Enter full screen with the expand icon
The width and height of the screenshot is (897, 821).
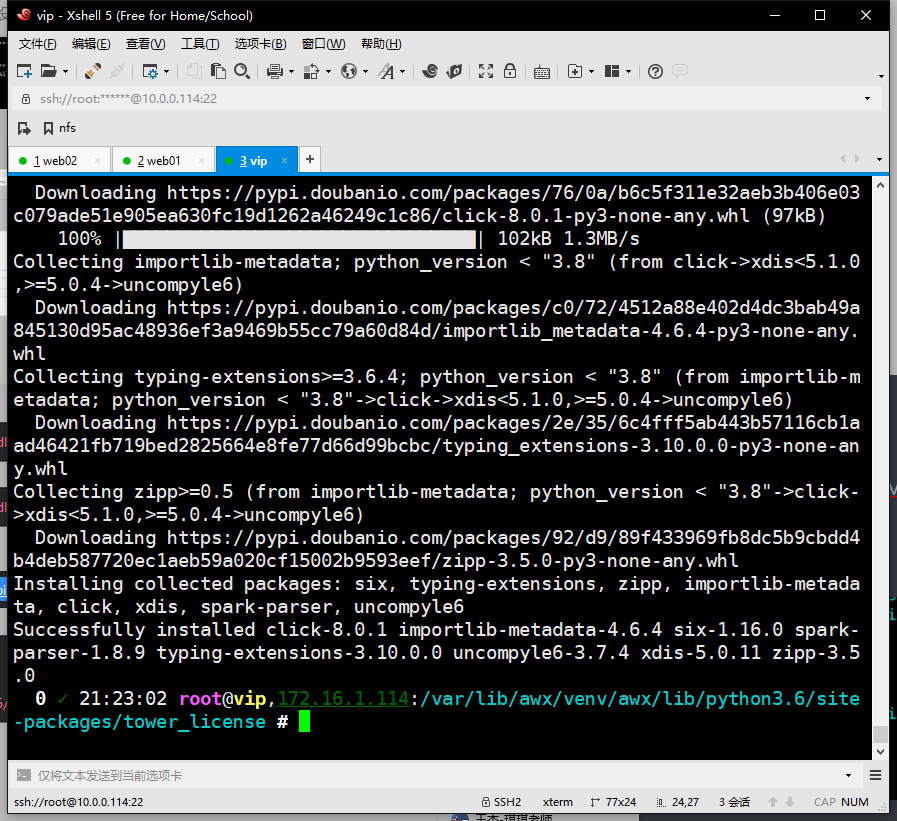click(485, 71)
